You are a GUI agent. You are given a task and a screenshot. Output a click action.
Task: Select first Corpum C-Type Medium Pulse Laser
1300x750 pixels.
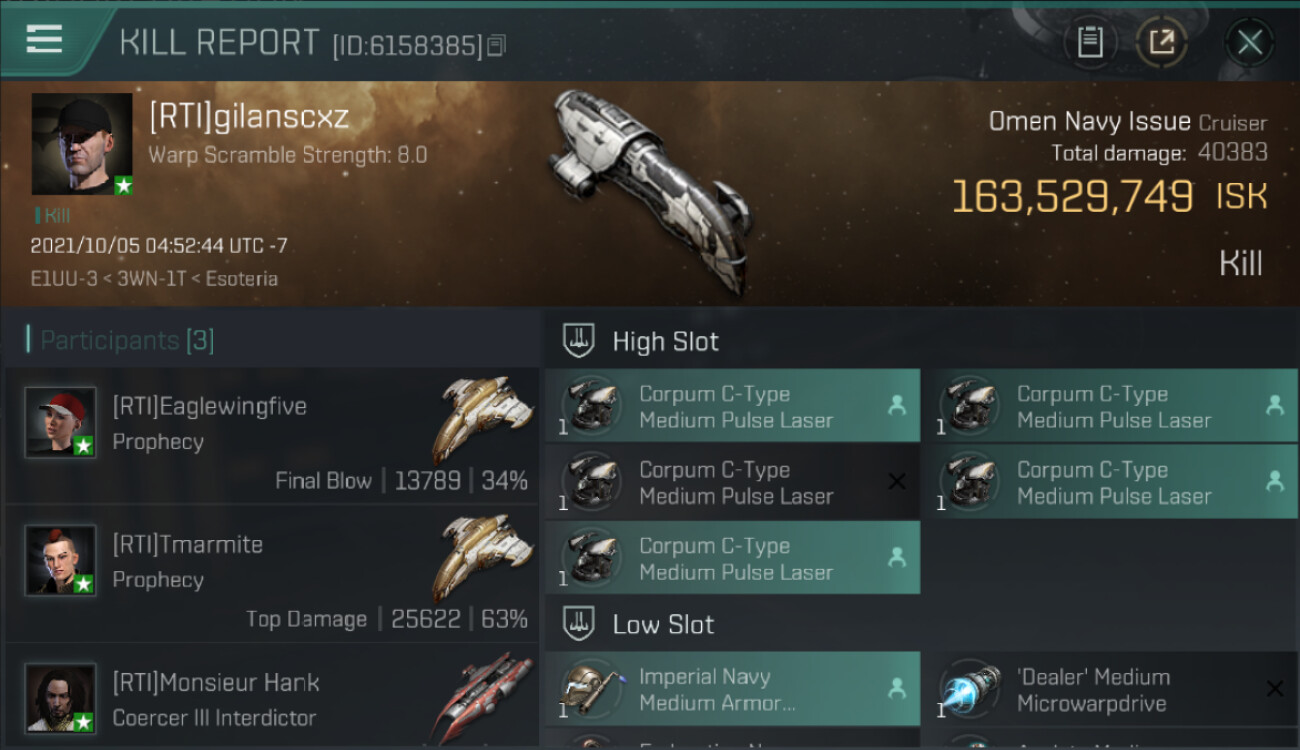(x=733, y=406)
